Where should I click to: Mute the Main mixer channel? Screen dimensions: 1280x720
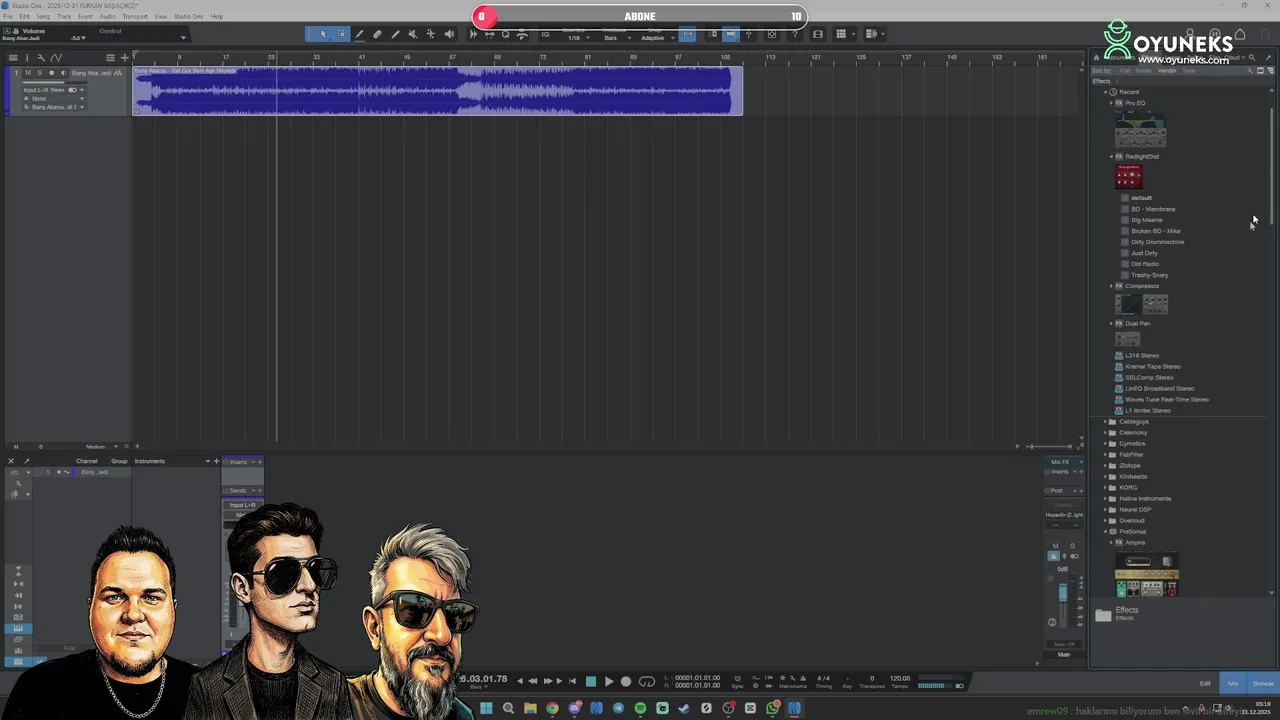pos(1055,546)
